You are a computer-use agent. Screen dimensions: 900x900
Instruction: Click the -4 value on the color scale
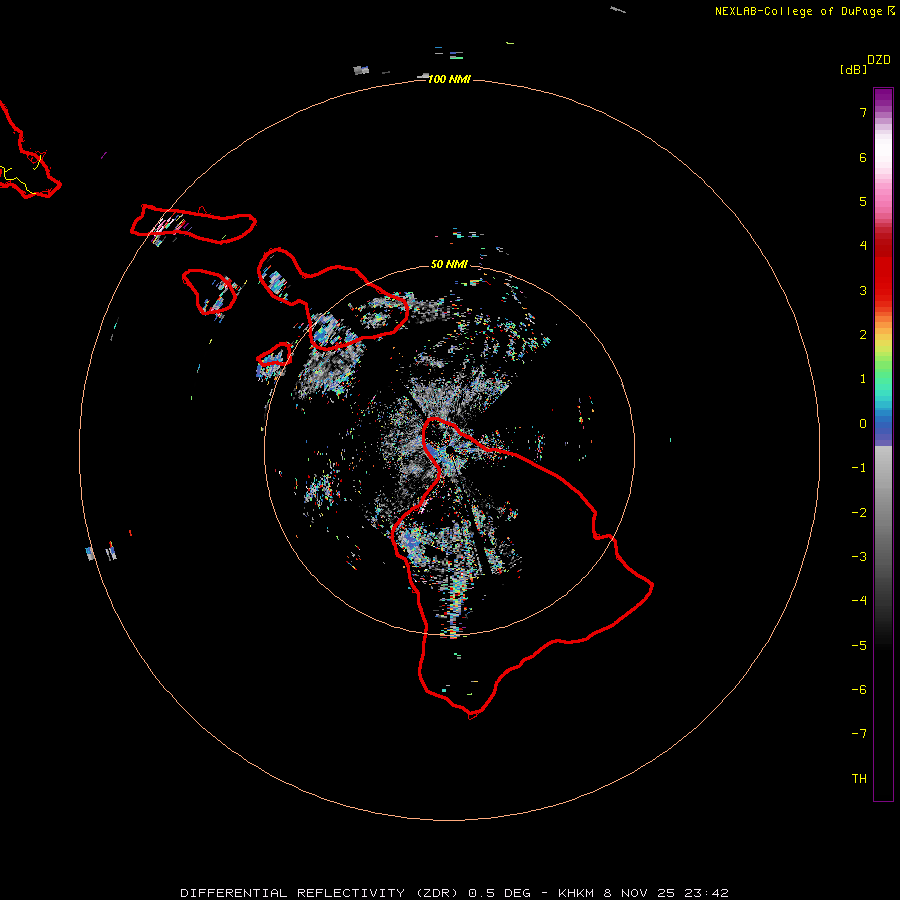click(859, 601)
